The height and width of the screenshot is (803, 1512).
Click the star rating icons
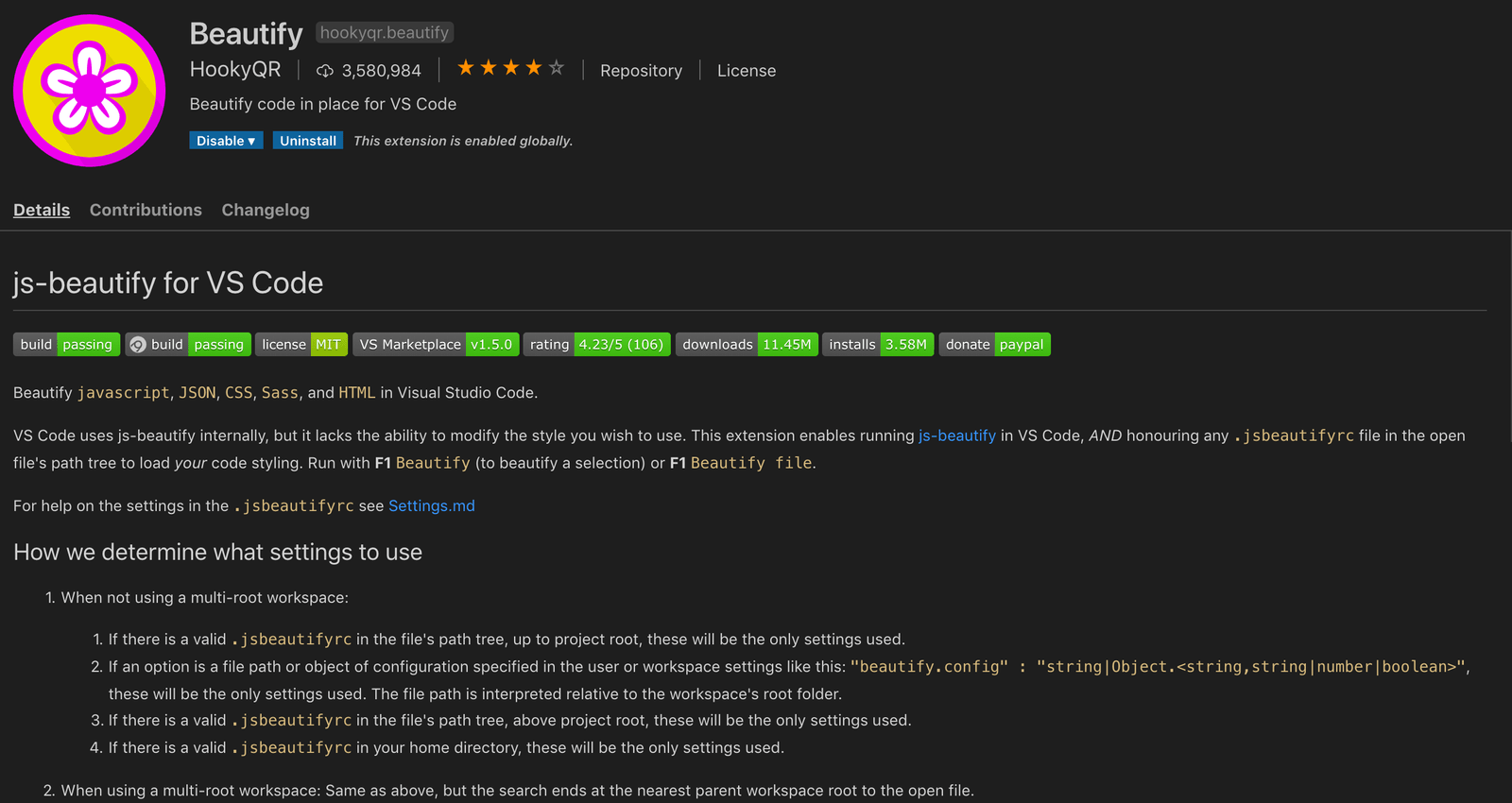pos(510,68)
